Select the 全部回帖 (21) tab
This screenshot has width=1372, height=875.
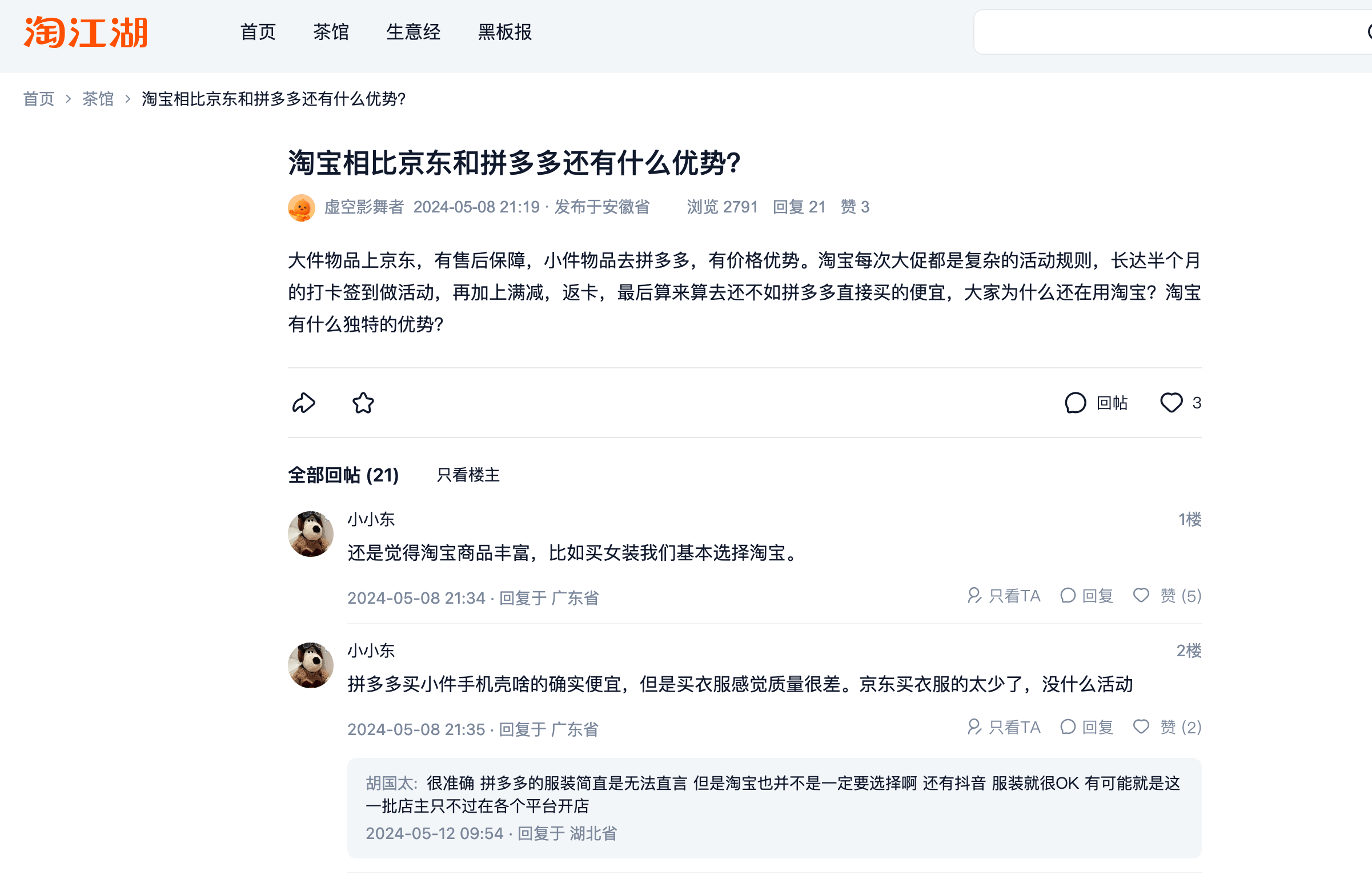(343, 475)
